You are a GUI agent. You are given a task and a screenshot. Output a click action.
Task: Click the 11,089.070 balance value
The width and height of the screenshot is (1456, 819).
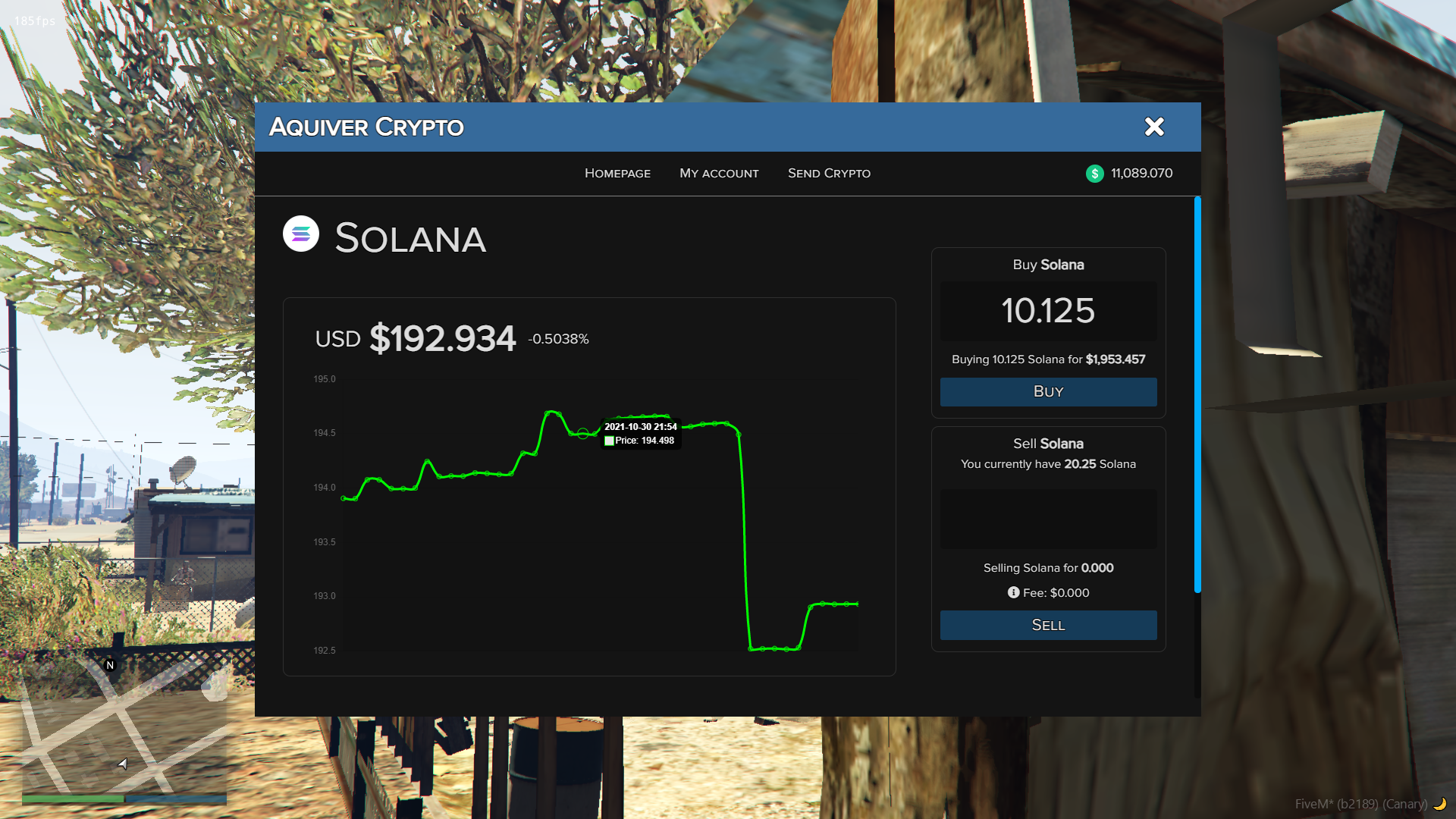coord(1141,174)
